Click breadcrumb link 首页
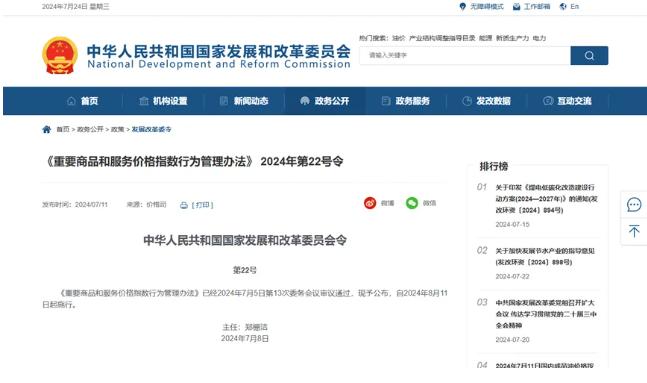 (x=63, y=130)
